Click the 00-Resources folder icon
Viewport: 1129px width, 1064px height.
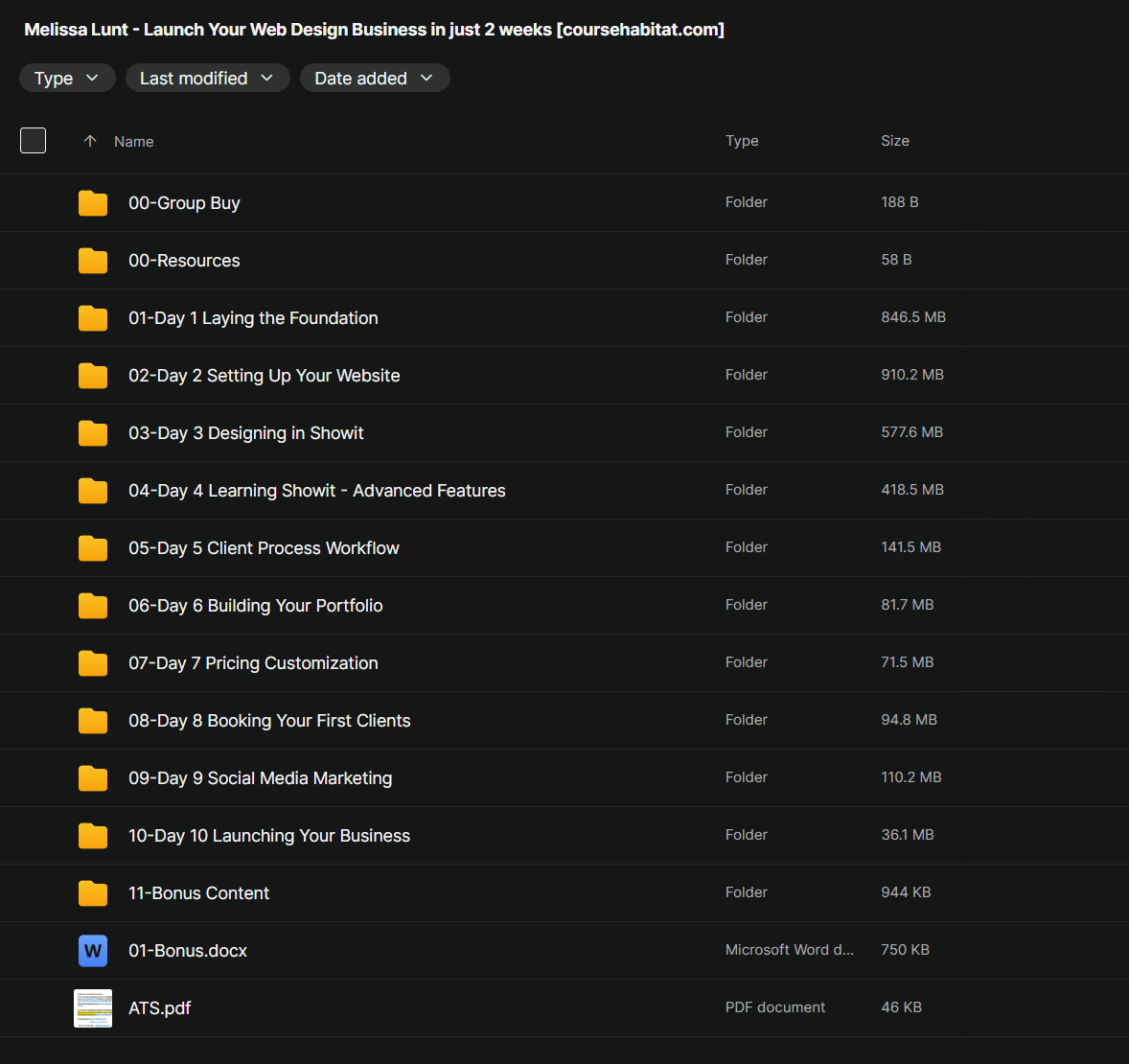coord(93,261)
